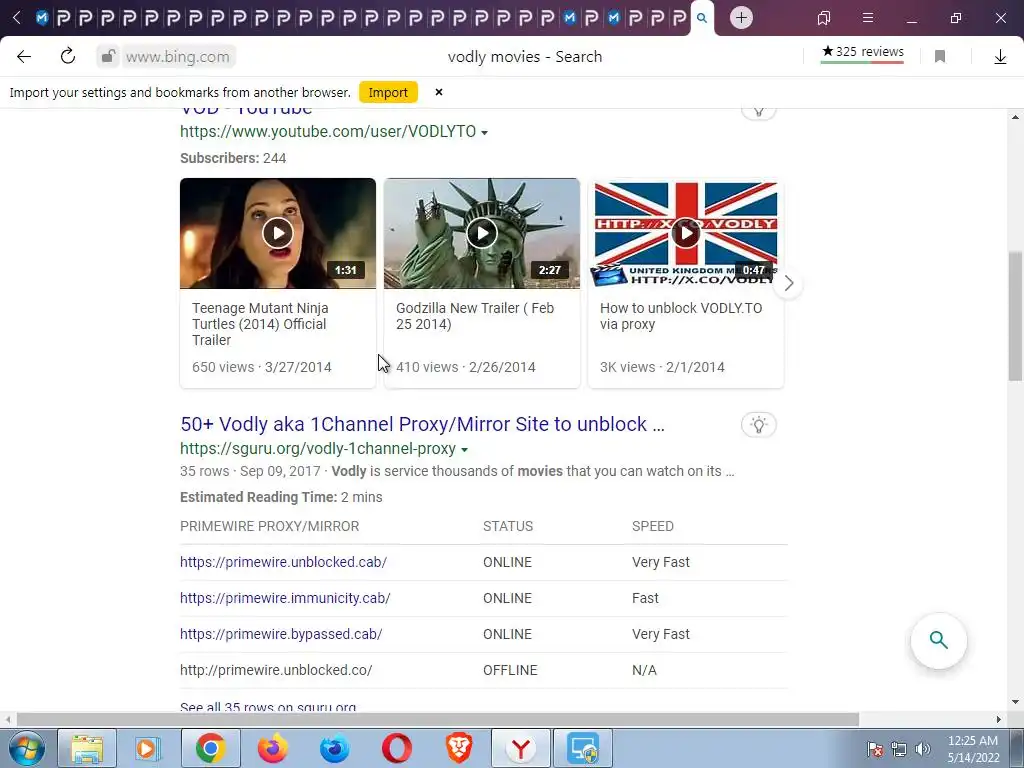Viewport: 1024px width, 768px height.
Task: Play the Teenage Mutant Ninja Turtles trailer
Action: click(278, 232)
